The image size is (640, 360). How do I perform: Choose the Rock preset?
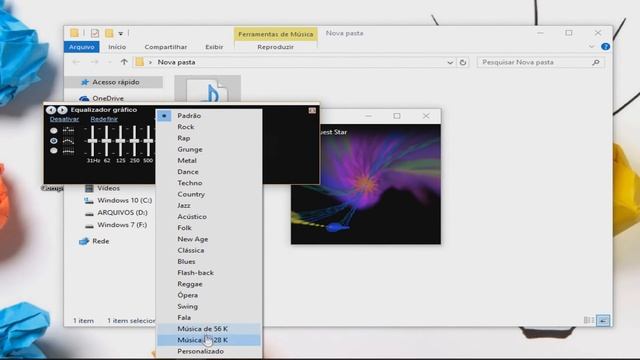(209, 127)
